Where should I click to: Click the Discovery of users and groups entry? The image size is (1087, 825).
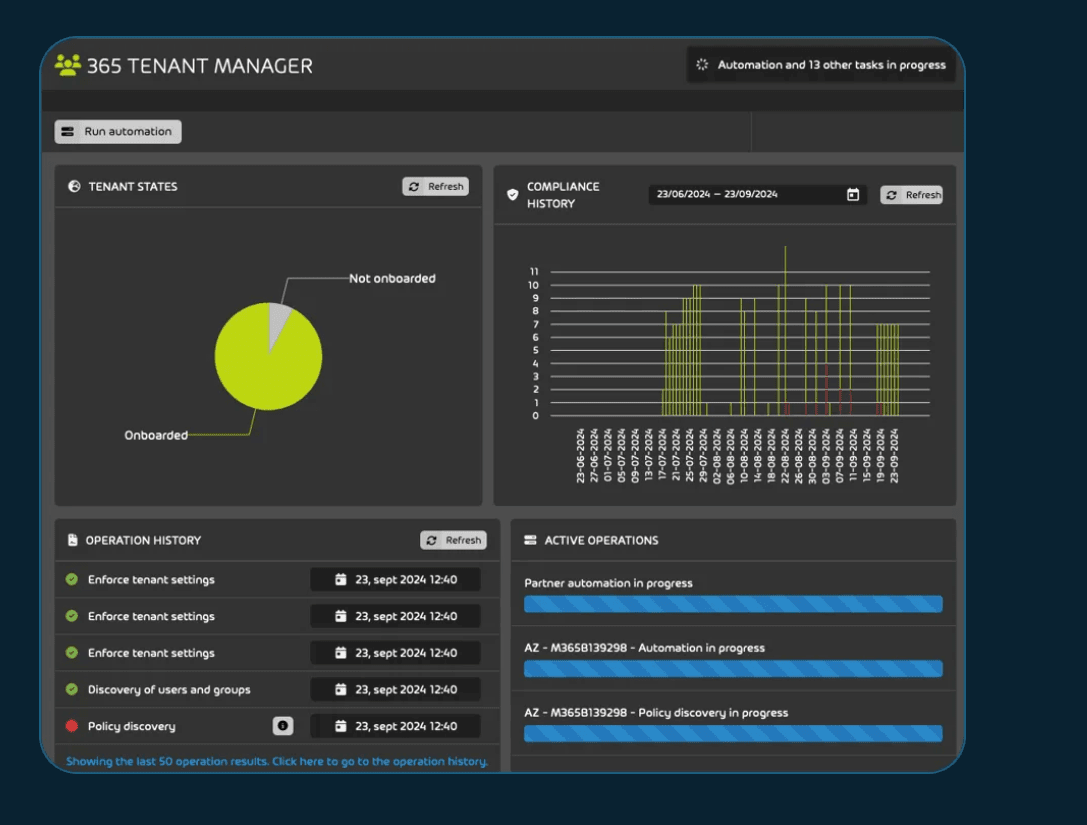click(x=169, y=690)
